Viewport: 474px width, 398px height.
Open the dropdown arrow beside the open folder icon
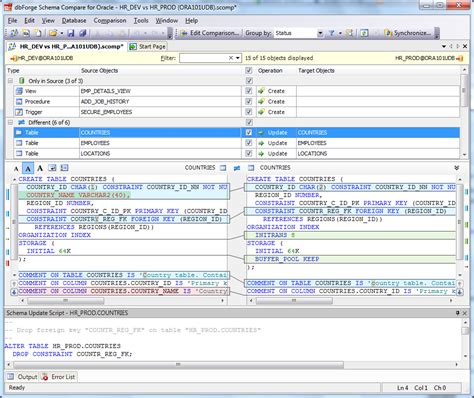[x=62, y=33]
